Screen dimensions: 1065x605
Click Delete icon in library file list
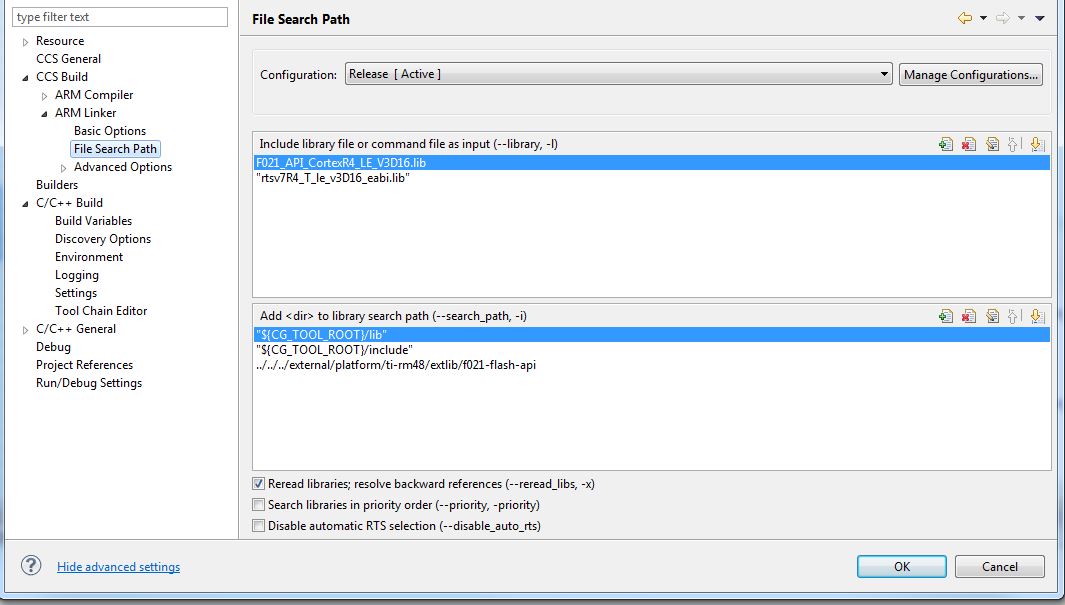968,144
